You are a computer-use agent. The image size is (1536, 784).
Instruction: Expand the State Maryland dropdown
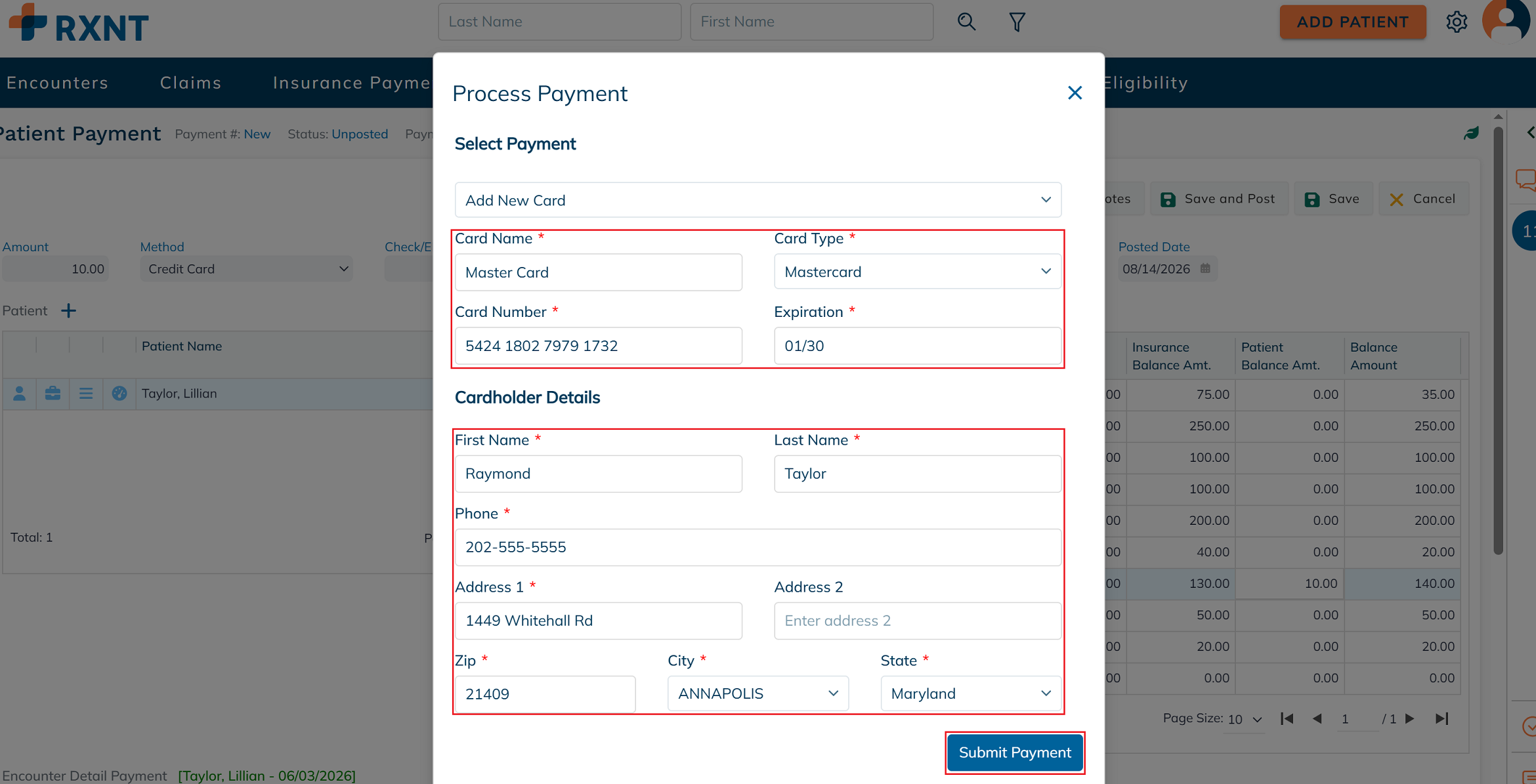point(970,693)
